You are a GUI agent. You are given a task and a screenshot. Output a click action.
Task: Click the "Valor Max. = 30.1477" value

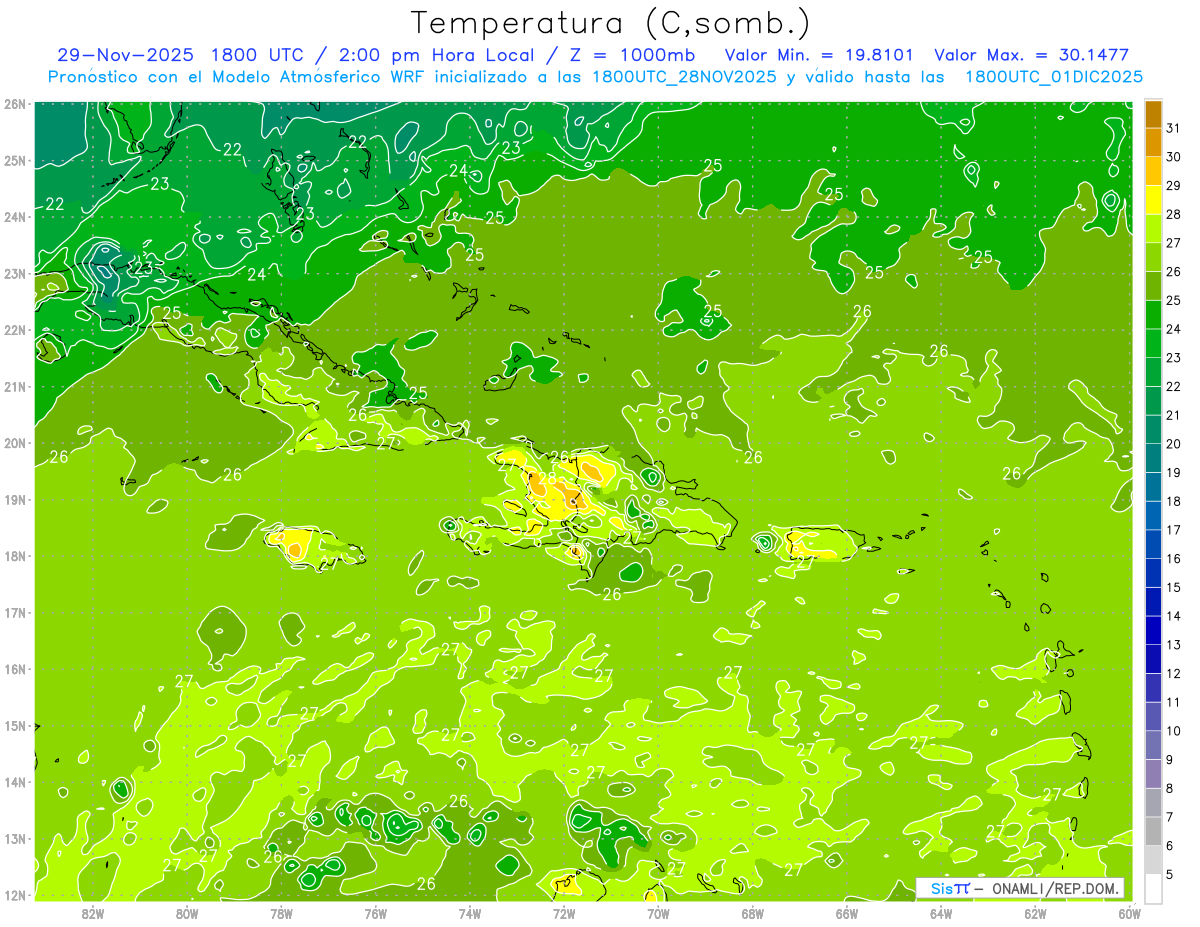tap(1031, 55)
